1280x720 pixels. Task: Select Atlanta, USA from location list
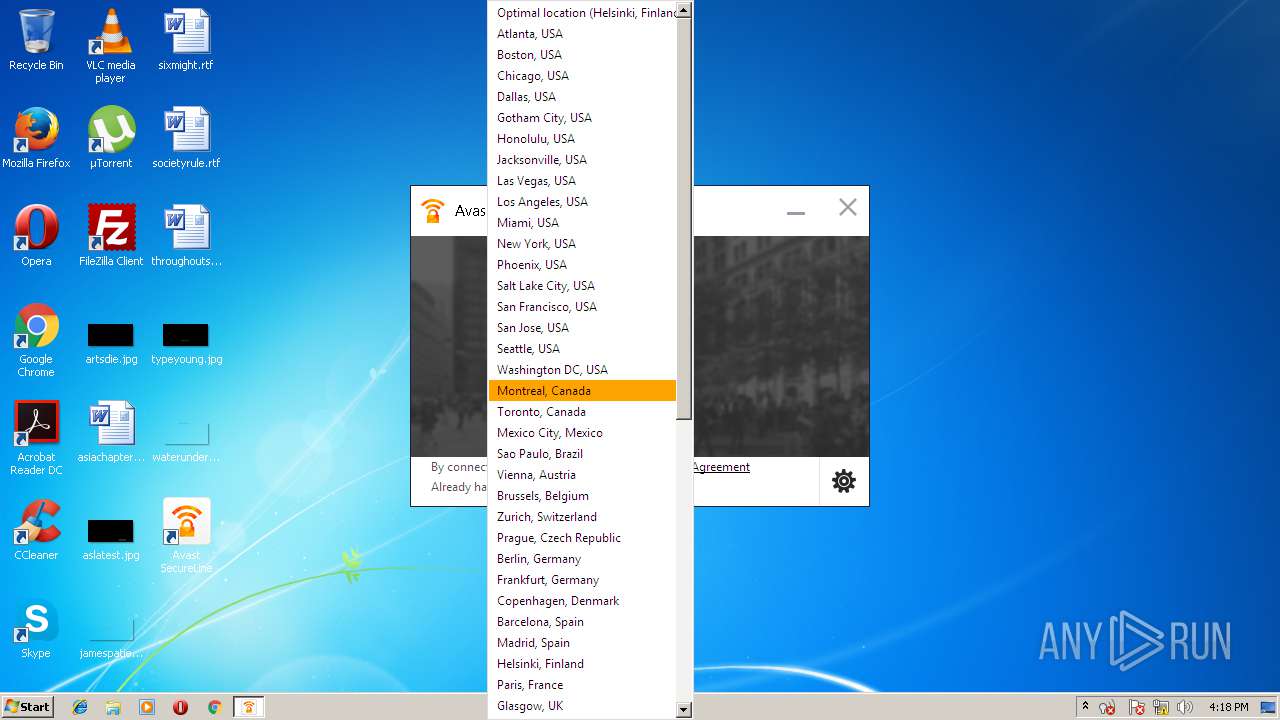tap(583, 34)
